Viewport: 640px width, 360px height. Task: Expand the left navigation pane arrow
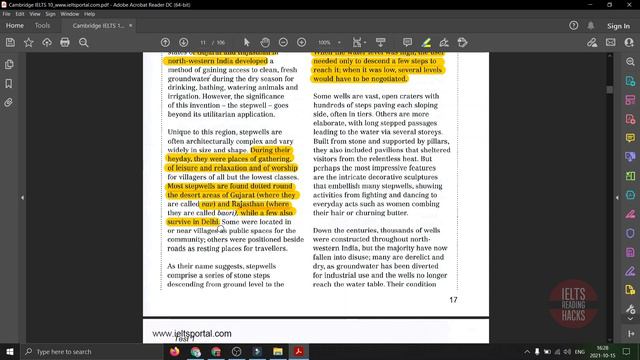click(x=22, y=198)
